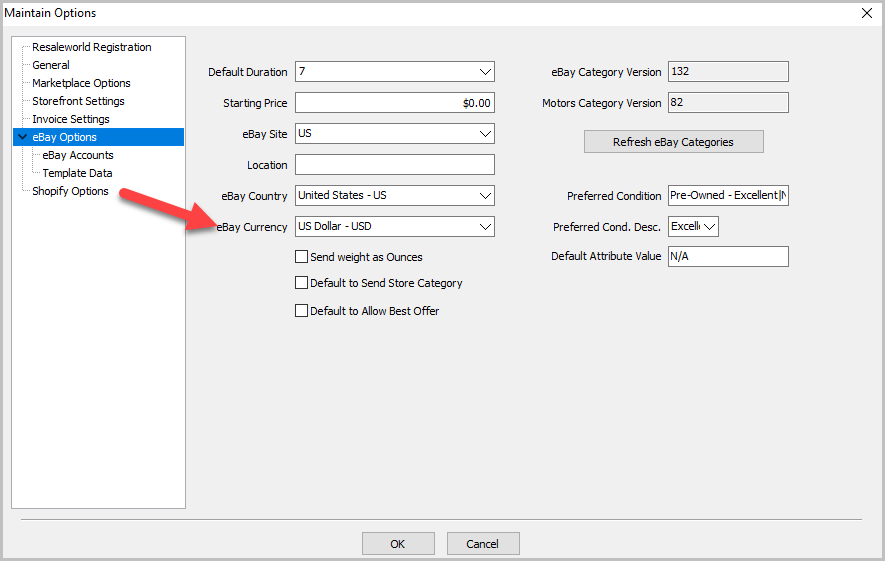
Task: Click the Location text field
Action: [395, 165]
